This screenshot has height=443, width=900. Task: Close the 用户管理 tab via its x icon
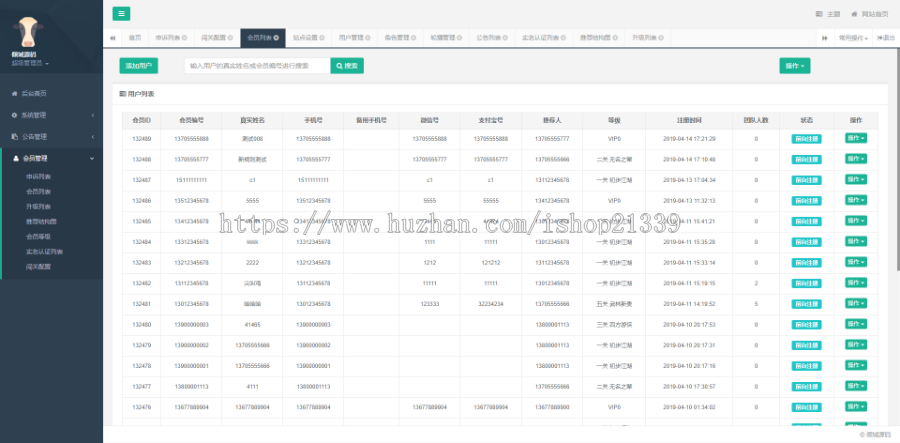point(368,38)
